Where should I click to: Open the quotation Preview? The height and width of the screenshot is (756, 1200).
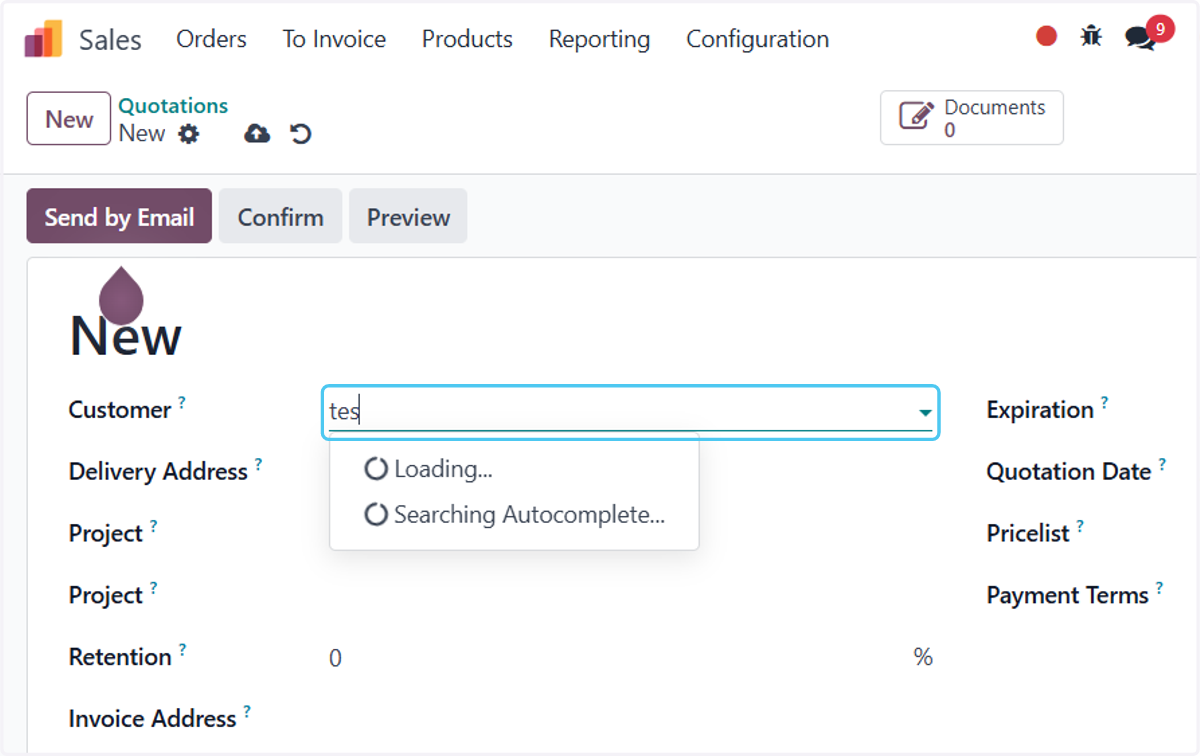408,216
